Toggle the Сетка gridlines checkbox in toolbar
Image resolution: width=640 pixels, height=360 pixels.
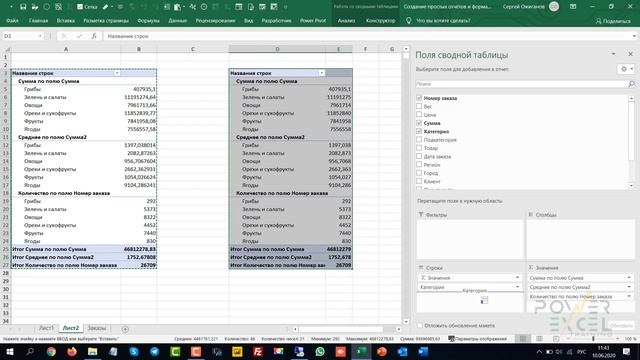coord(80,7)
